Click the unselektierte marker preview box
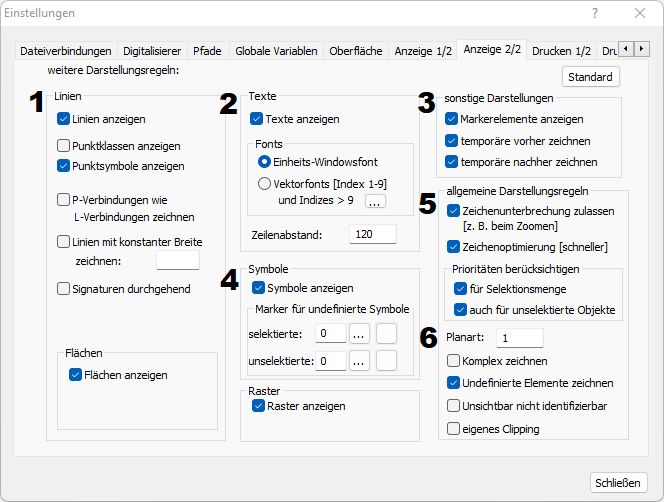This screenshot has width=664, height=502. point(387,361)
